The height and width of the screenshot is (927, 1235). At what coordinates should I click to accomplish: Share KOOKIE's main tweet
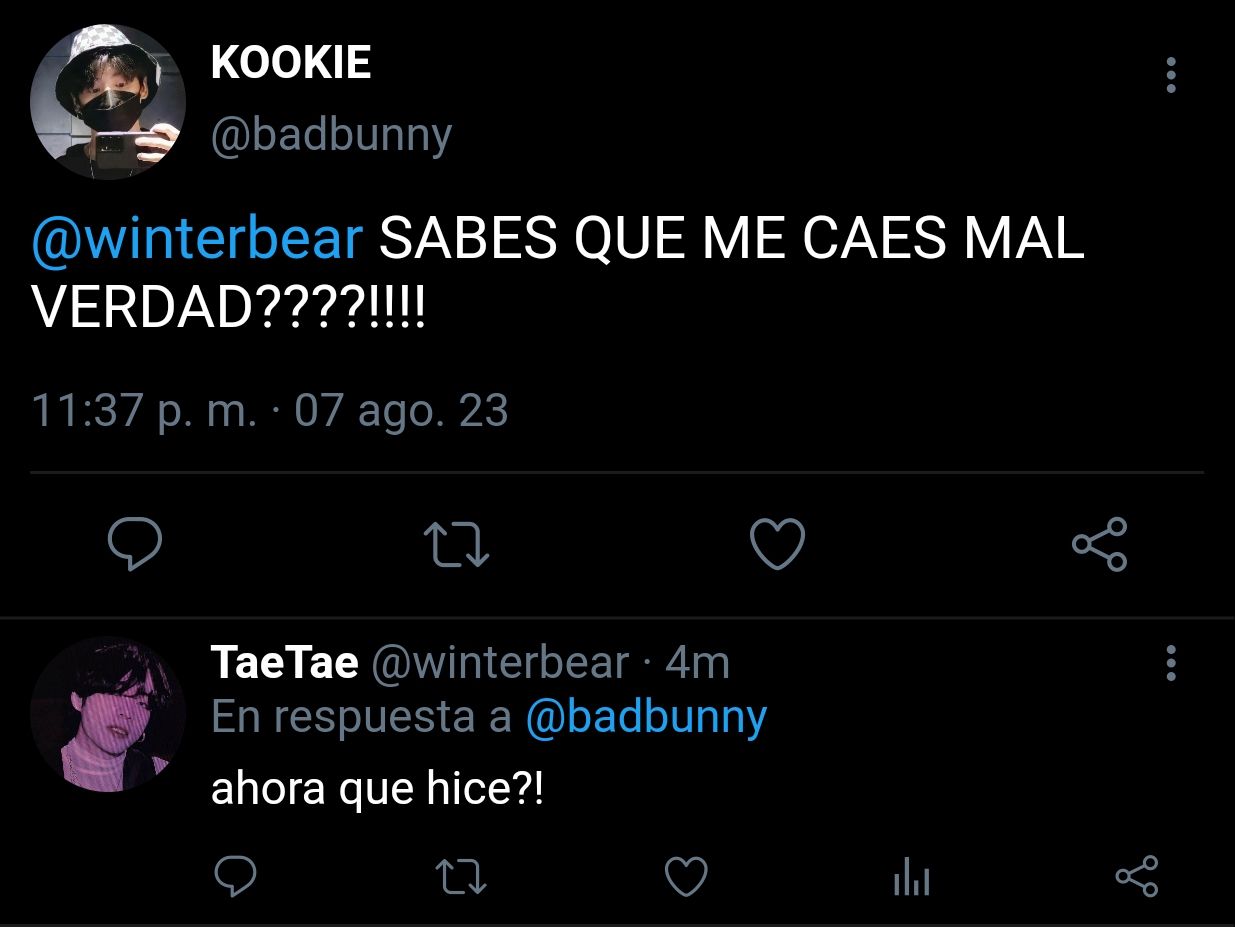coord(1100,545)
